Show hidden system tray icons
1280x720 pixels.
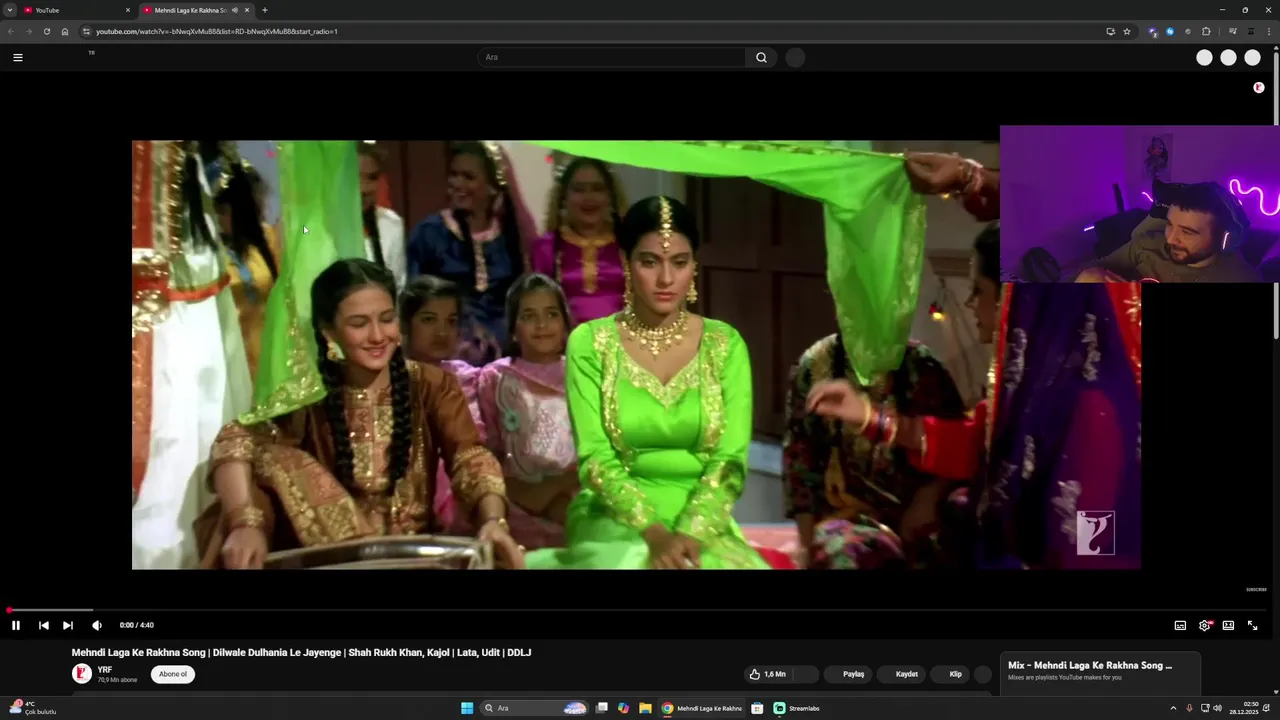(x=1173, y=708)
